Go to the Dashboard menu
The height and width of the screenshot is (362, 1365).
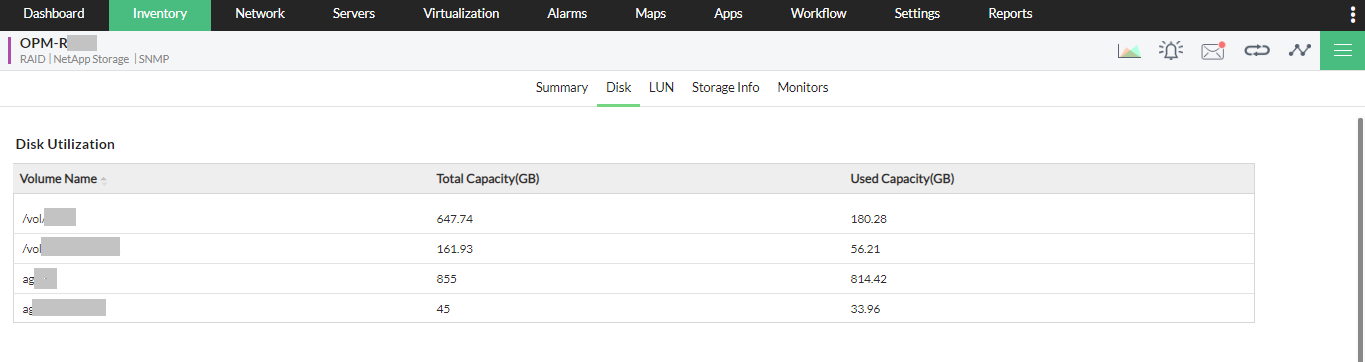pyautogui.click(x=54, y=14)
